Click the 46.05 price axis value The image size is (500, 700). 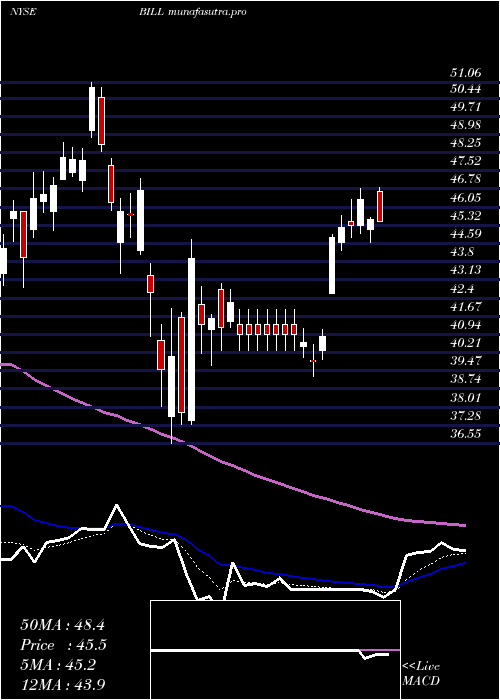pyautogui.click(x=466, y=198)
